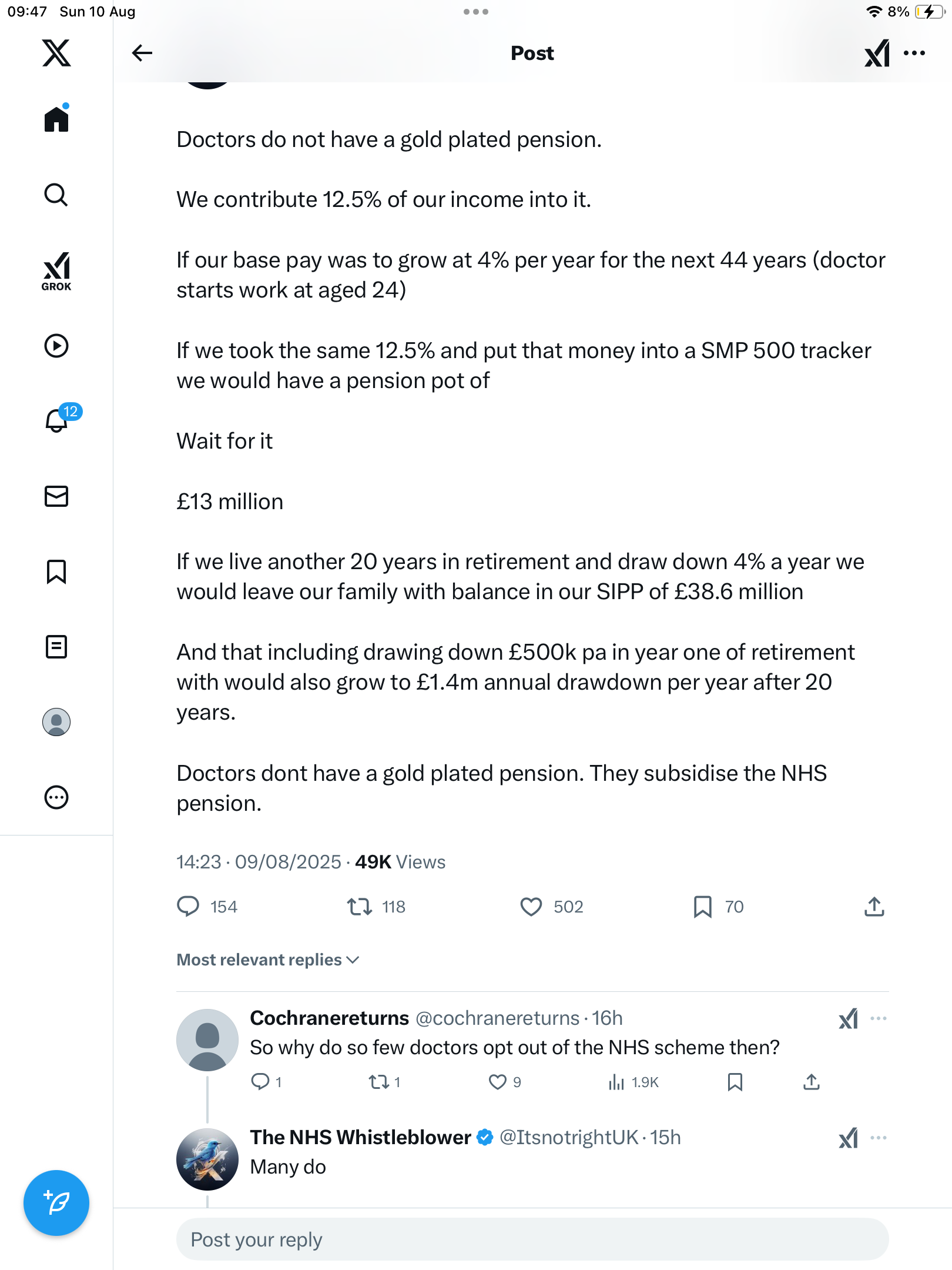The image size is (952, 1270).
Task: Open the @cochranereturns profile handle
Action: click(x=497, y=1018)
